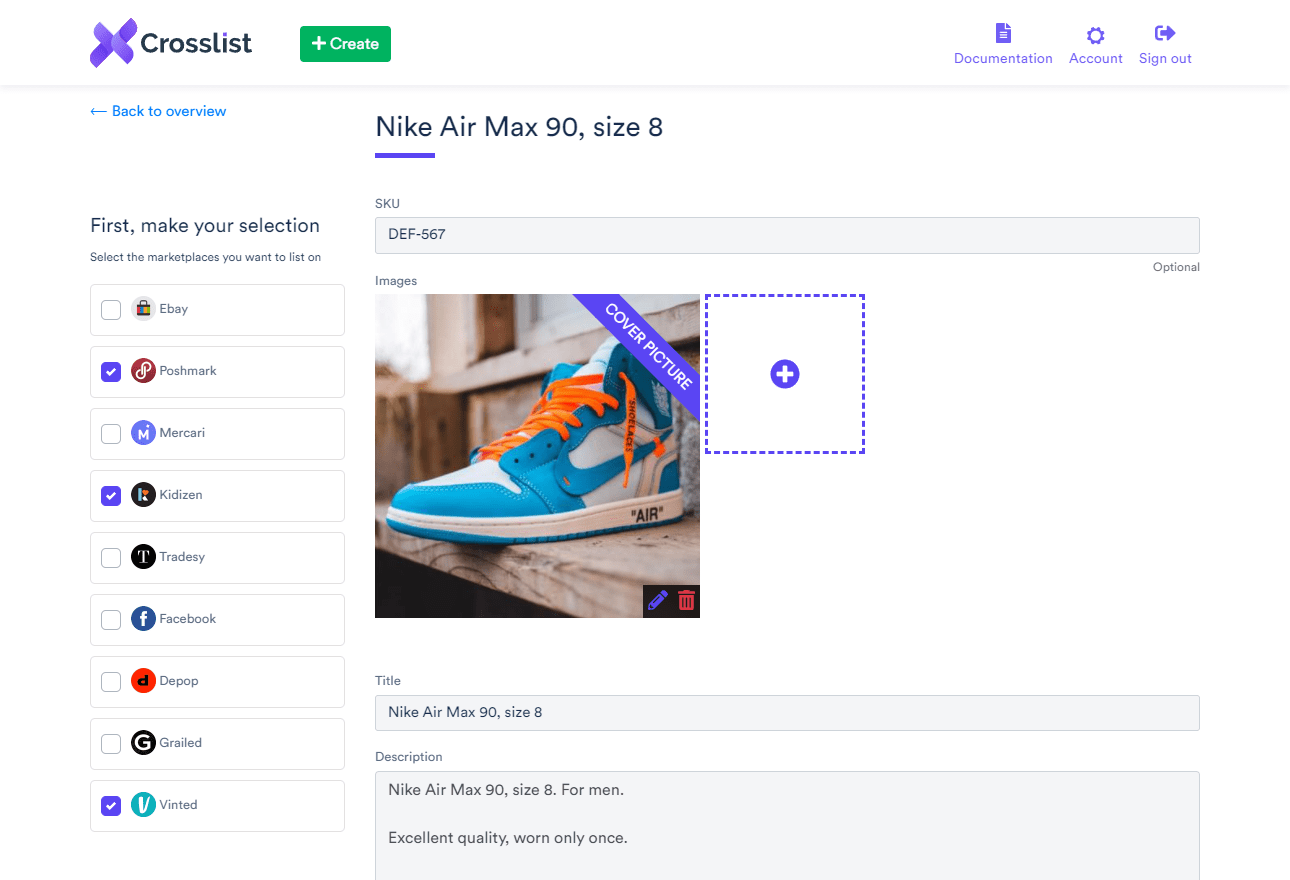1290x880 pixels.
Task: Select the sneaker cover picture thumbnail
Action: pos(537,456)
